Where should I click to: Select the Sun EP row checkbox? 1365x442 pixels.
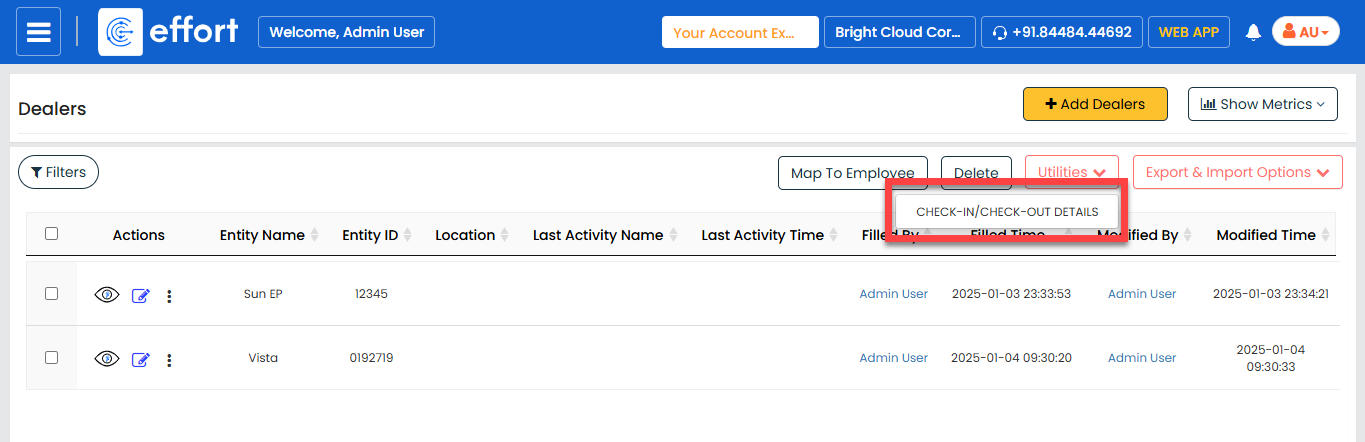[x=52, y=294]
